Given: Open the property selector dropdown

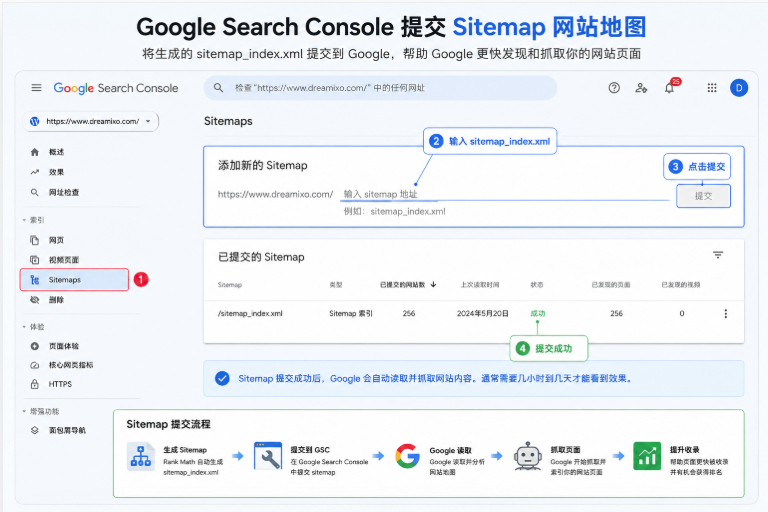Looking at the screenshot, I should tap(91, 122).
